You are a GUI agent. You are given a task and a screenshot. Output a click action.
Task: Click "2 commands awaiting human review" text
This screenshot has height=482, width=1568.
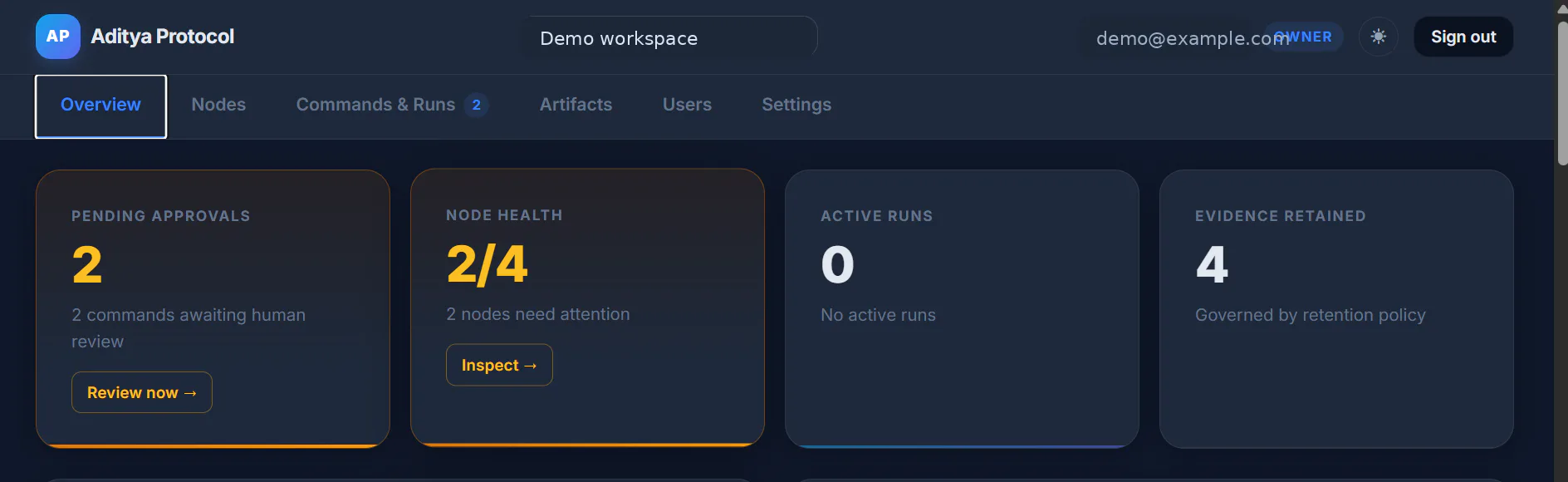[x=189, y=328]
